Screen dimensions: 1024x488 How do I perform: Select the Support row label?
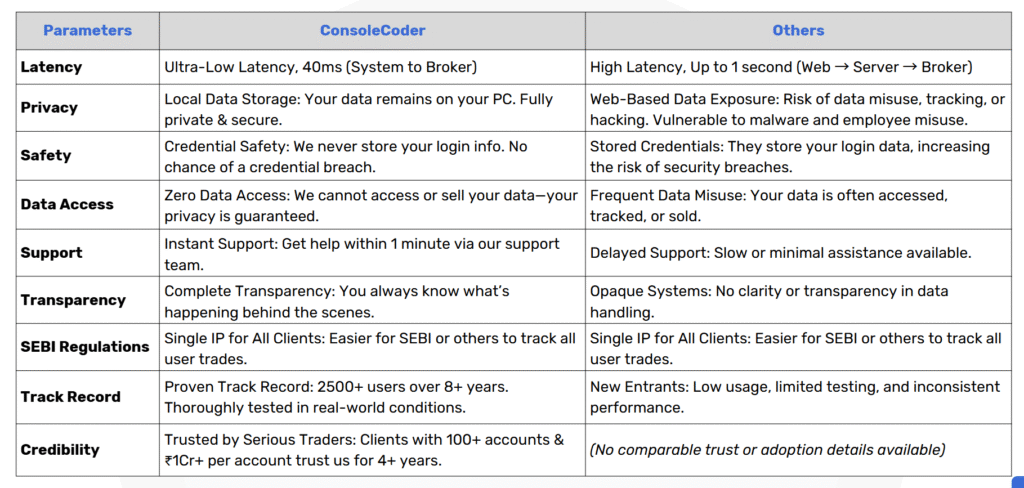[51, 252]
